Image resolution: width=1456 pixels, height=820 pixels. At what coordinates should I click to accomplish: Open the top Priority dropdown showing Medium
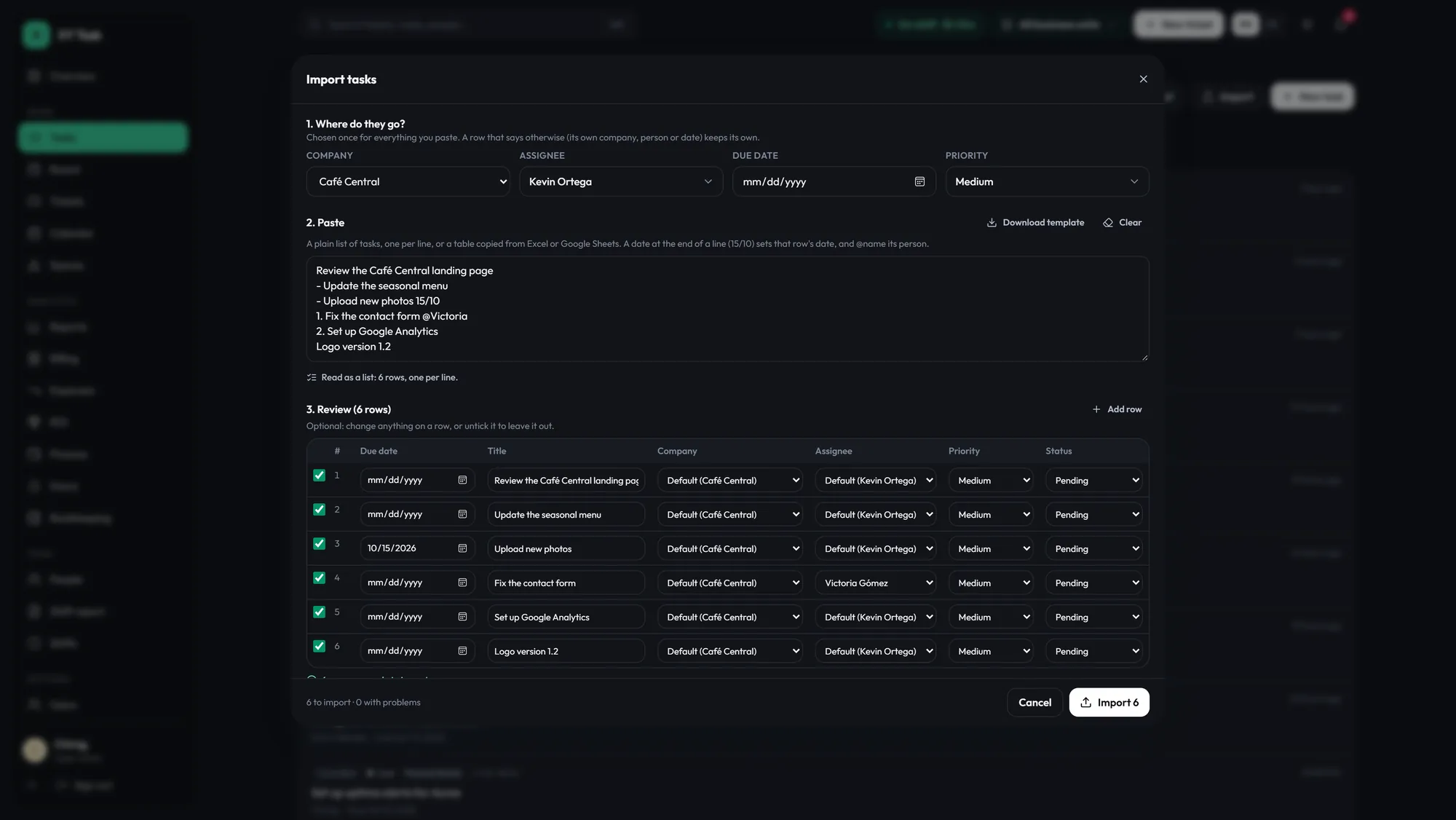(x=1047, y=181)
